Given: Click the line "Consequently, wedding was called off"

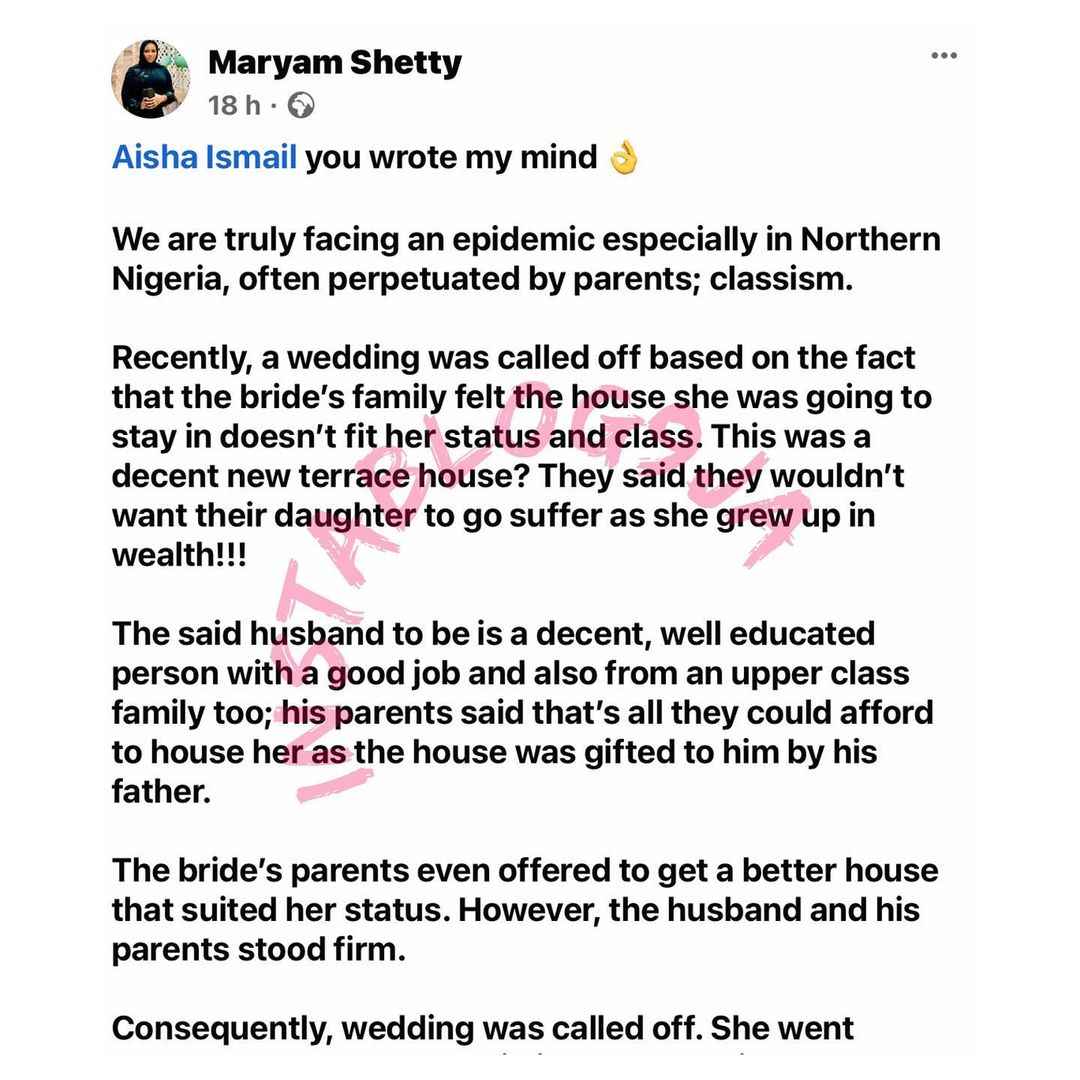Looking at the screenshot, I should point(408,1028).
